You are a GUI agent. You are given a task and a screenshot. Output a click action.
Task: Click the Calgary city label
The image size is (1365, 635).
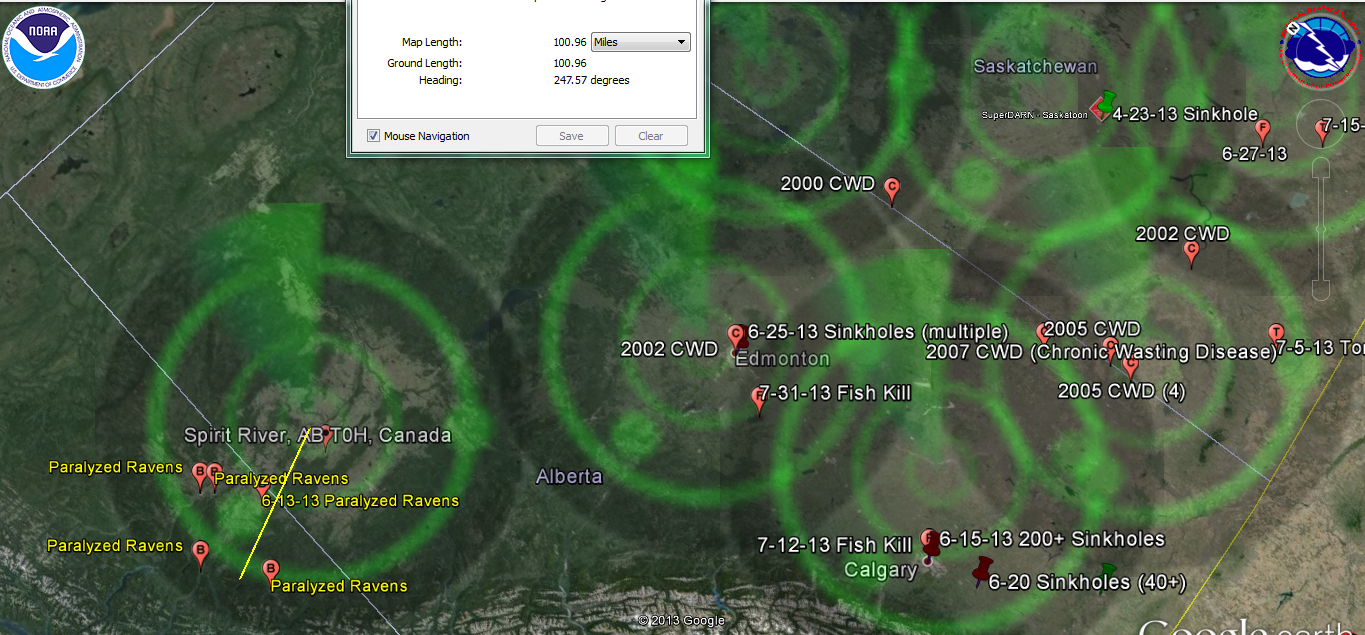[880, 570]
